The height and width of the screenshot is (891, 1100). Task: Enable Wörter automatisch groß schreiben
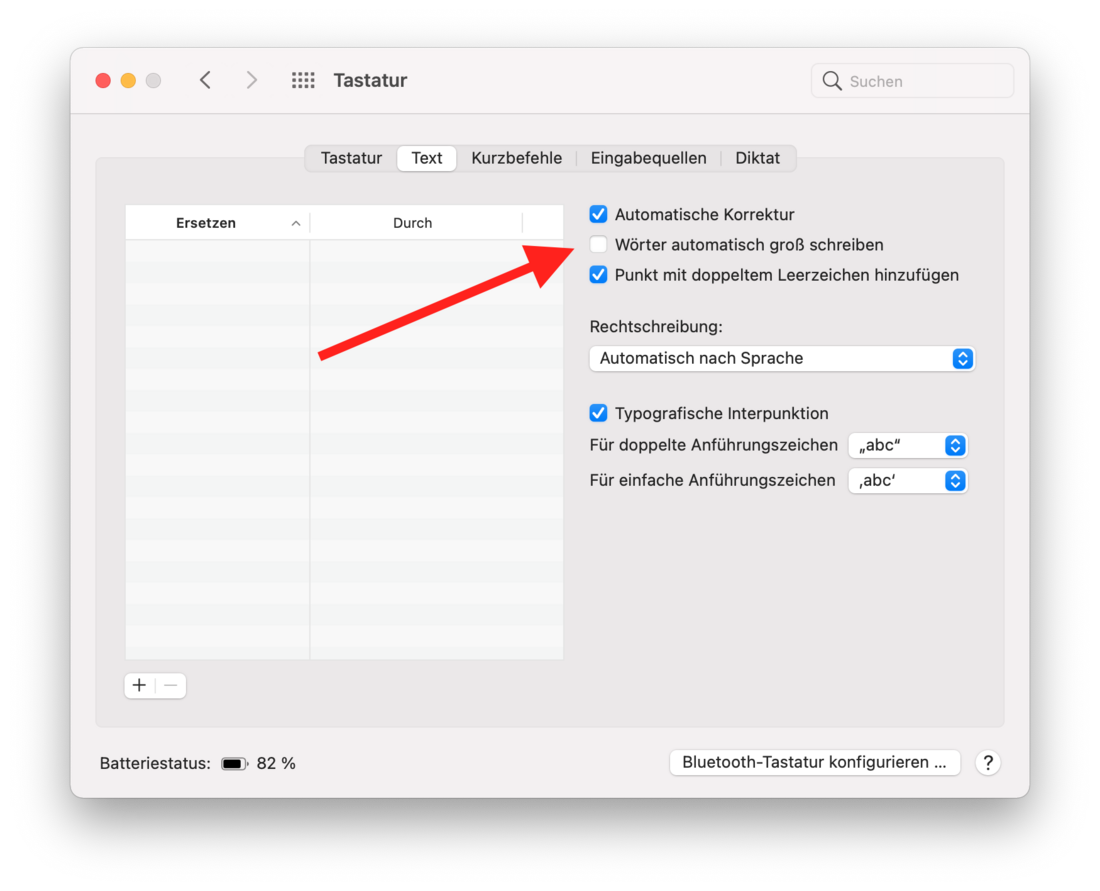click(x=599, y=245)
